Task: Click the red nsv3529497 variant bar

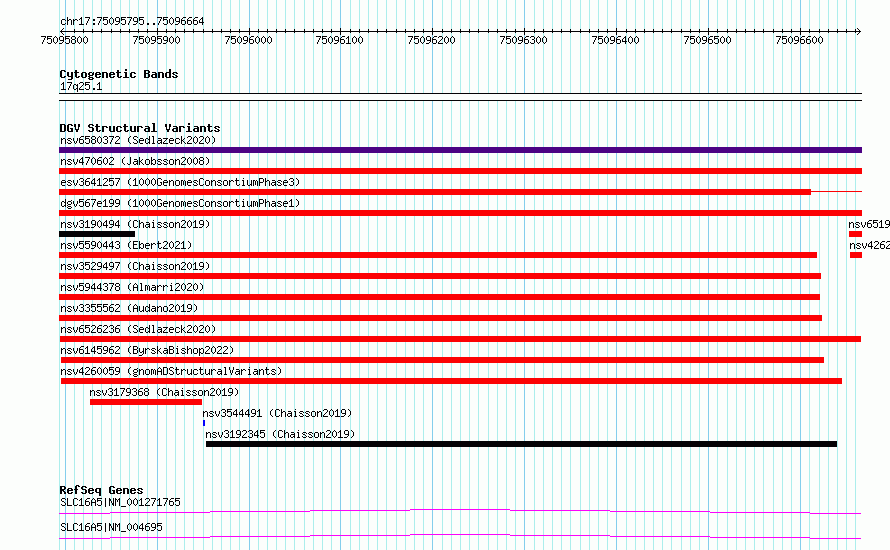Action: (x=440, y=276)
